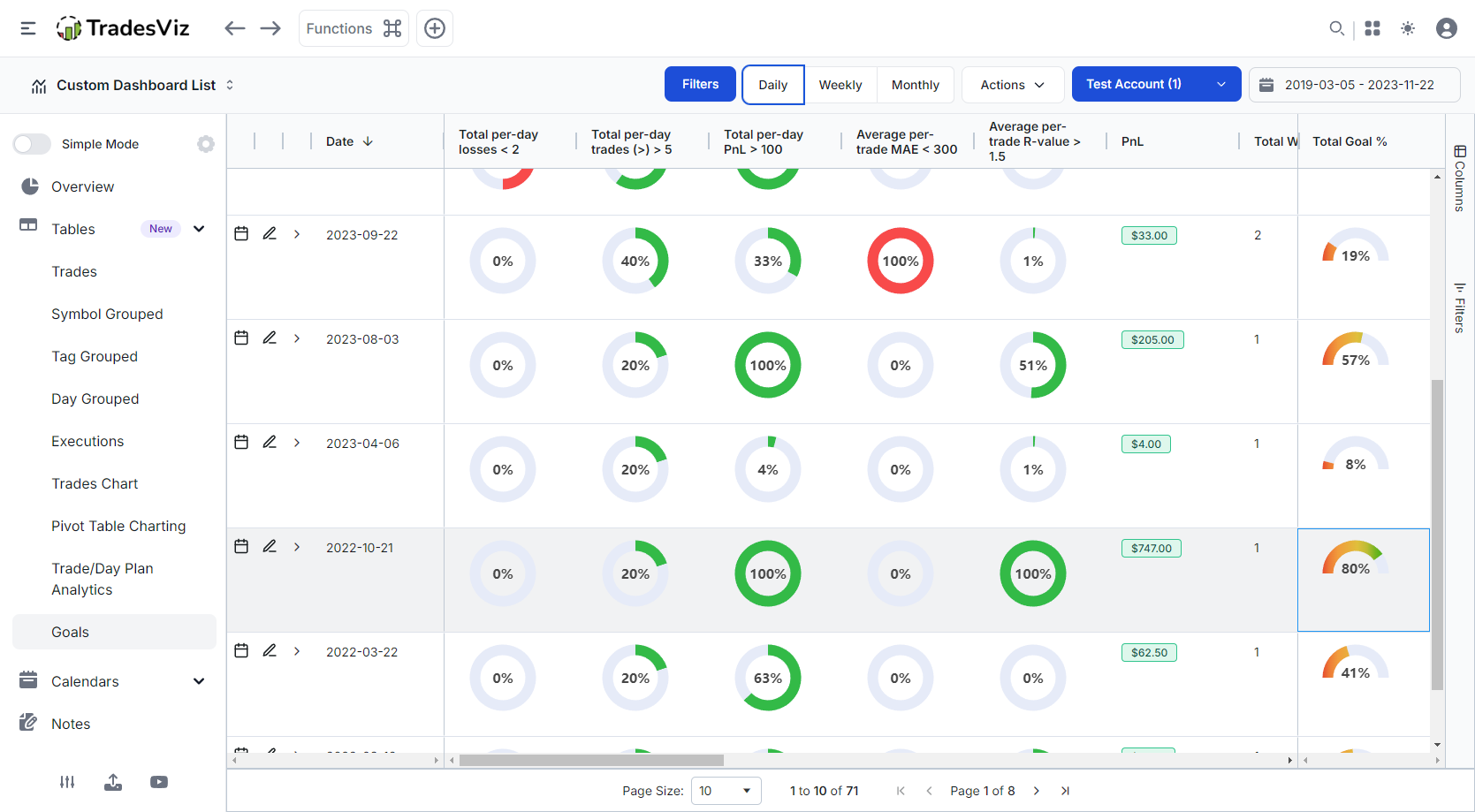Click the table horizontal scrollbar thumb

click(x=591, y=760)
